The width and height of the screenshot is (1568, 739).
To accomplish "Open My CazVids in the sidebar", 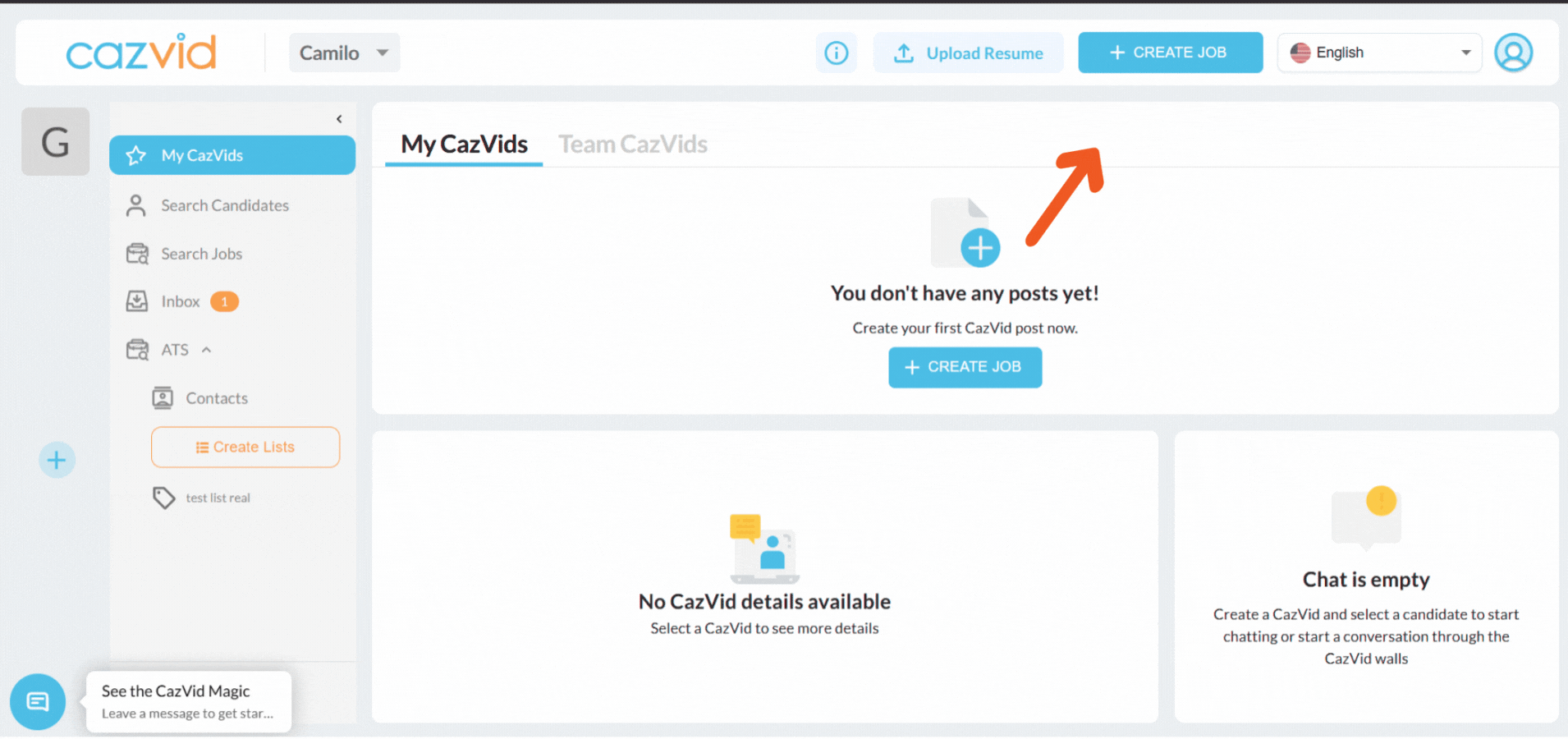I will click(x=232, y=155).
